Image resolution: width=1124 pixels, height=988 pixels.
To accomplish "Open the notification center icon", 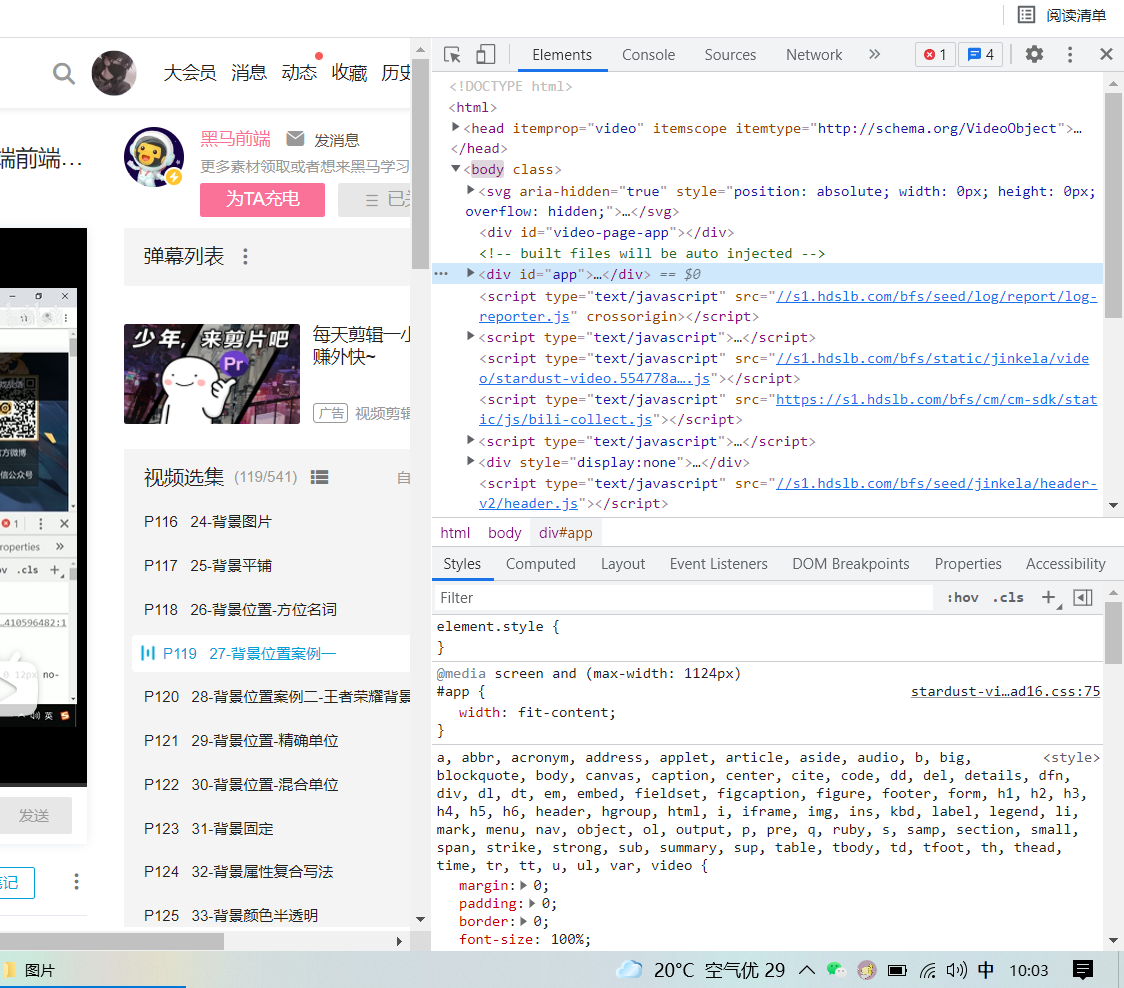I will pyautogui.click(x=1082, y=970).
